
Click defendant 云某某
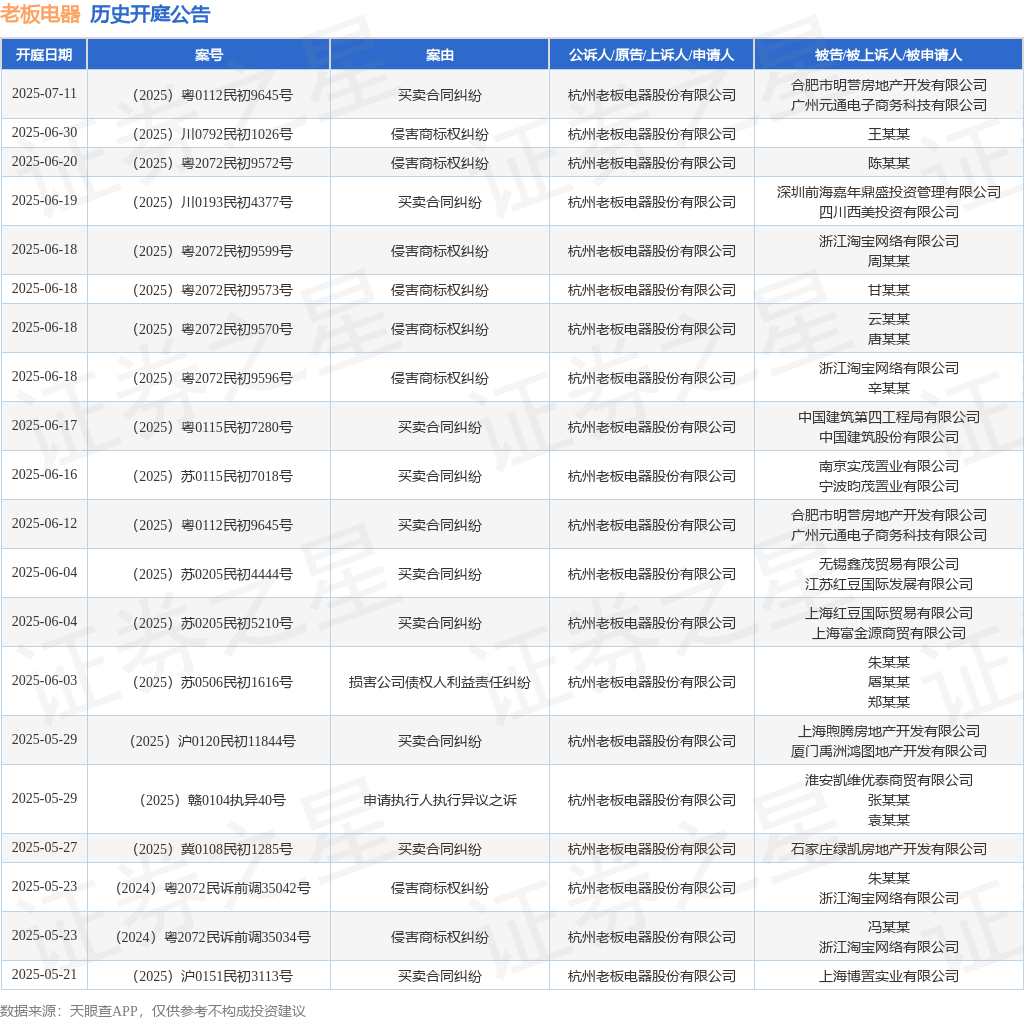pyautogui.click(x=889, y=319)
